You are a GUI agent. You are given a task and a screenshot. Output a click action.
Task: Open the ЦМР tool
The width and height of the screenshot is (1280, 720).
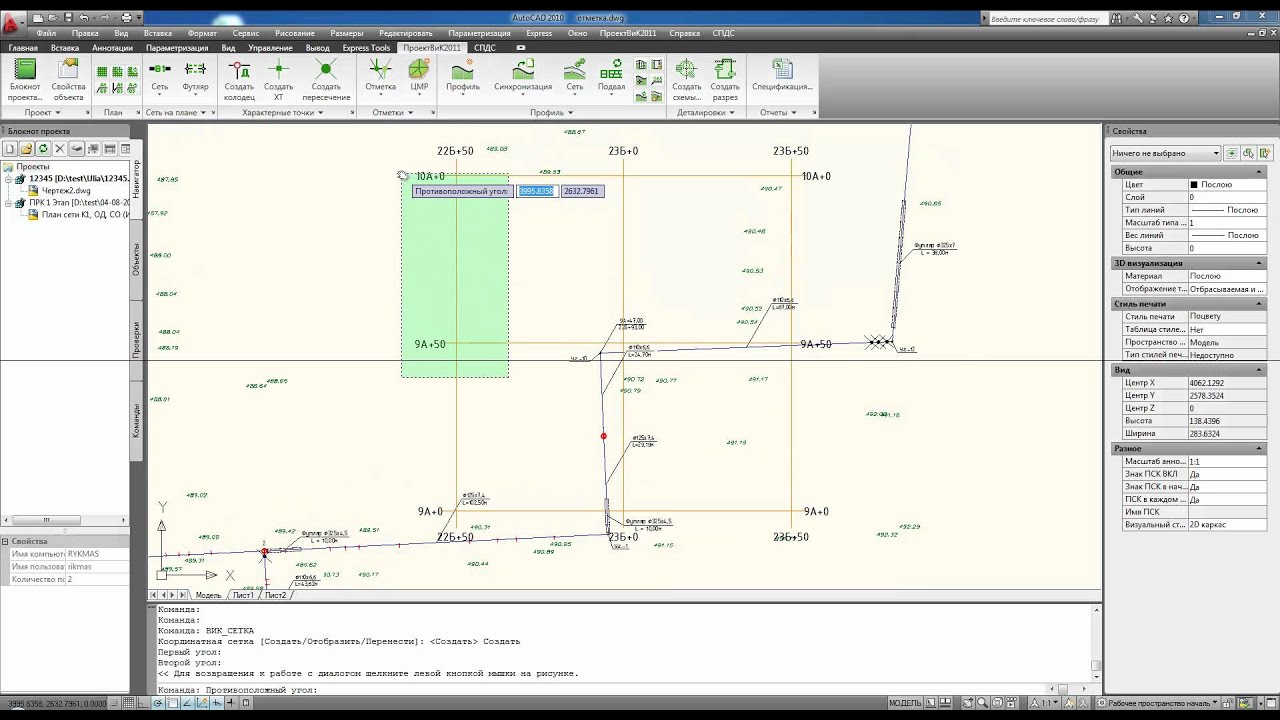[419, 76]
